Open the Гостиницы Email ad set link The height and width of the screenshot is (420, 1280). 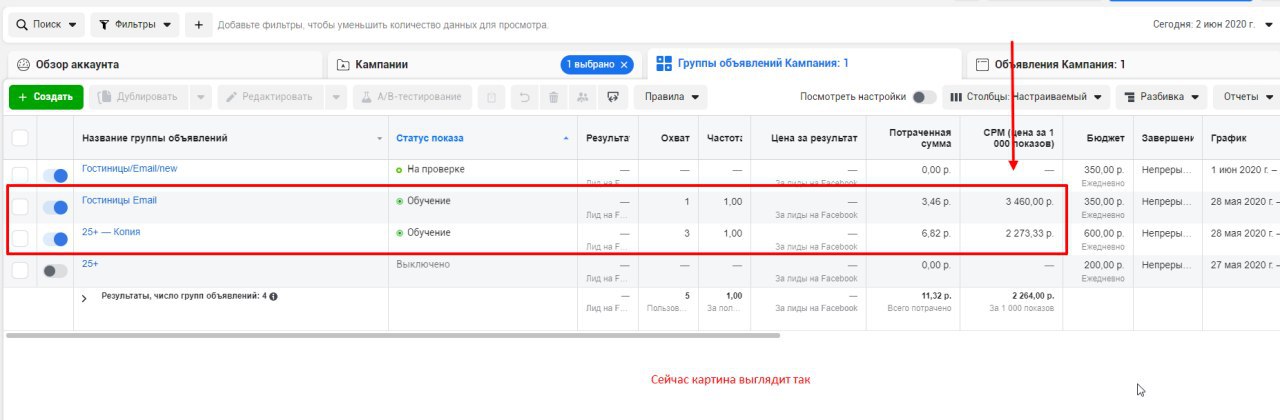119,200
